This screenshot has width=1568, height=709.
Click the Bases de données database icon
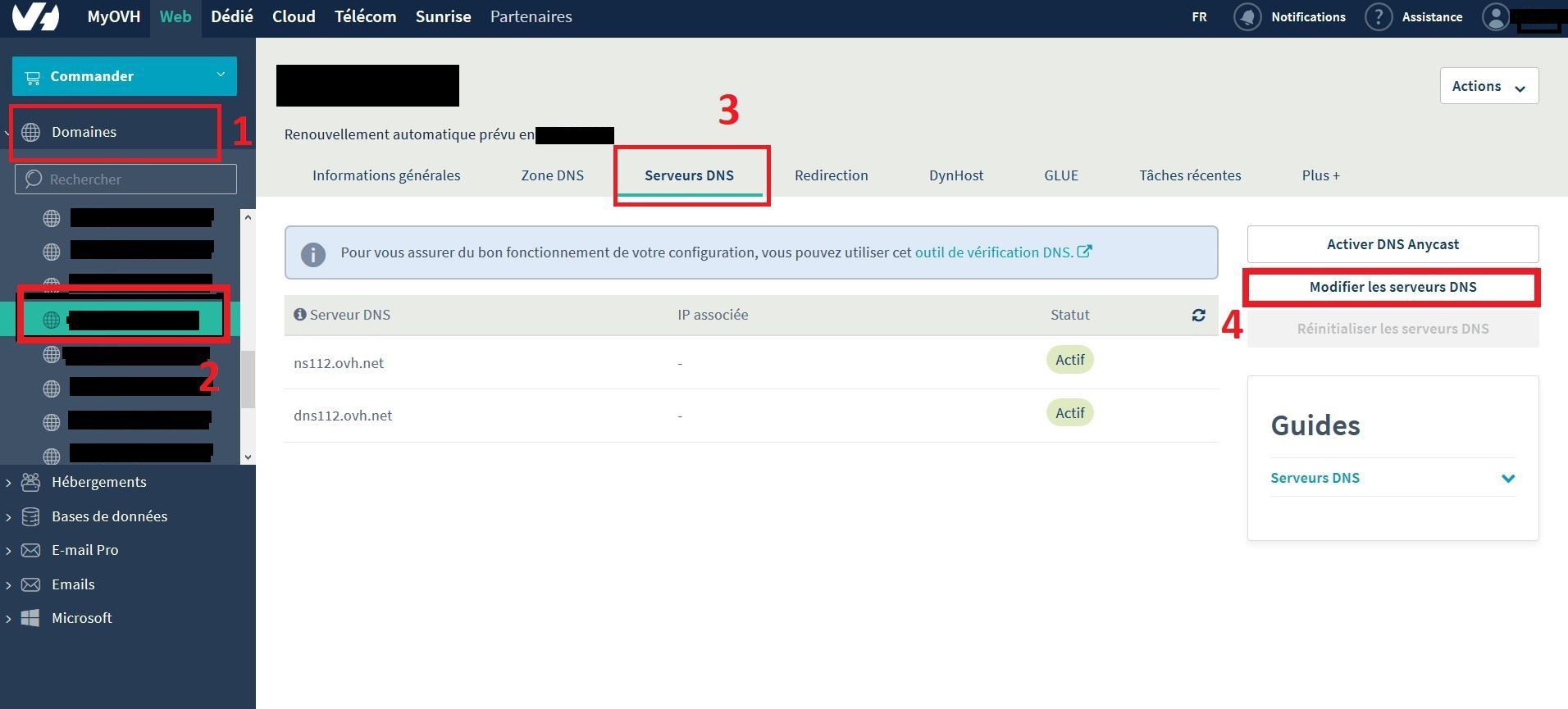coord(31,516)
